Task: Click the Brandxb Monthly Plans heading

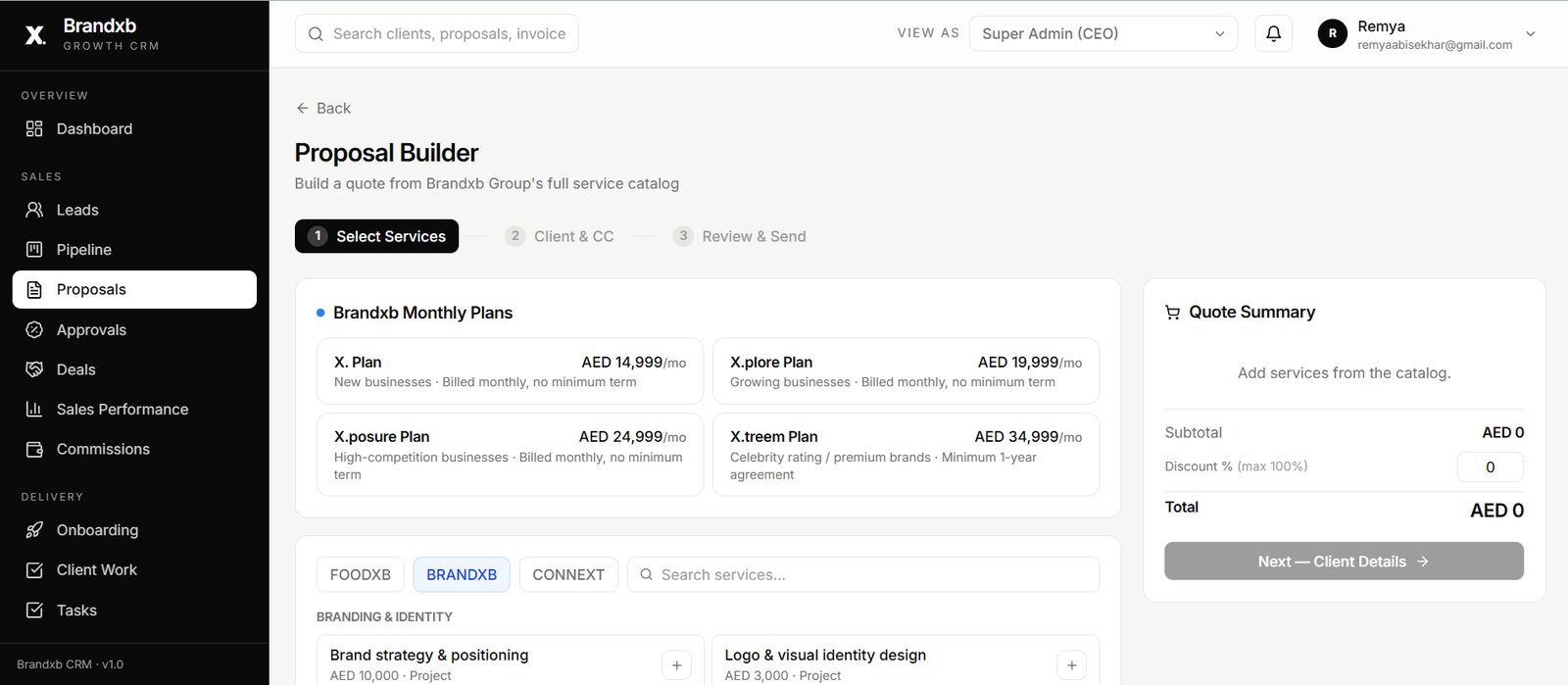Action: (x=422, y=313)
